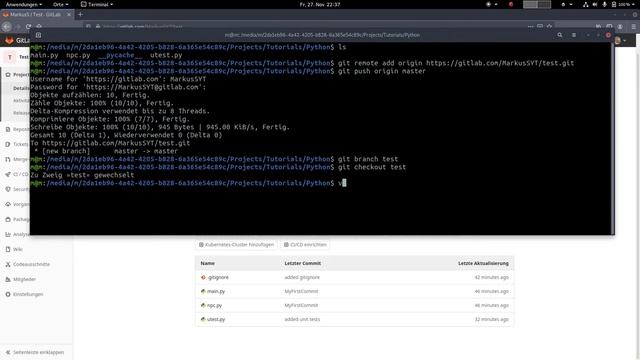This screenshot has height=360, width=640.
Task: Open the page actions three-dot menu in address bar
Action: (x=530, y=26)
